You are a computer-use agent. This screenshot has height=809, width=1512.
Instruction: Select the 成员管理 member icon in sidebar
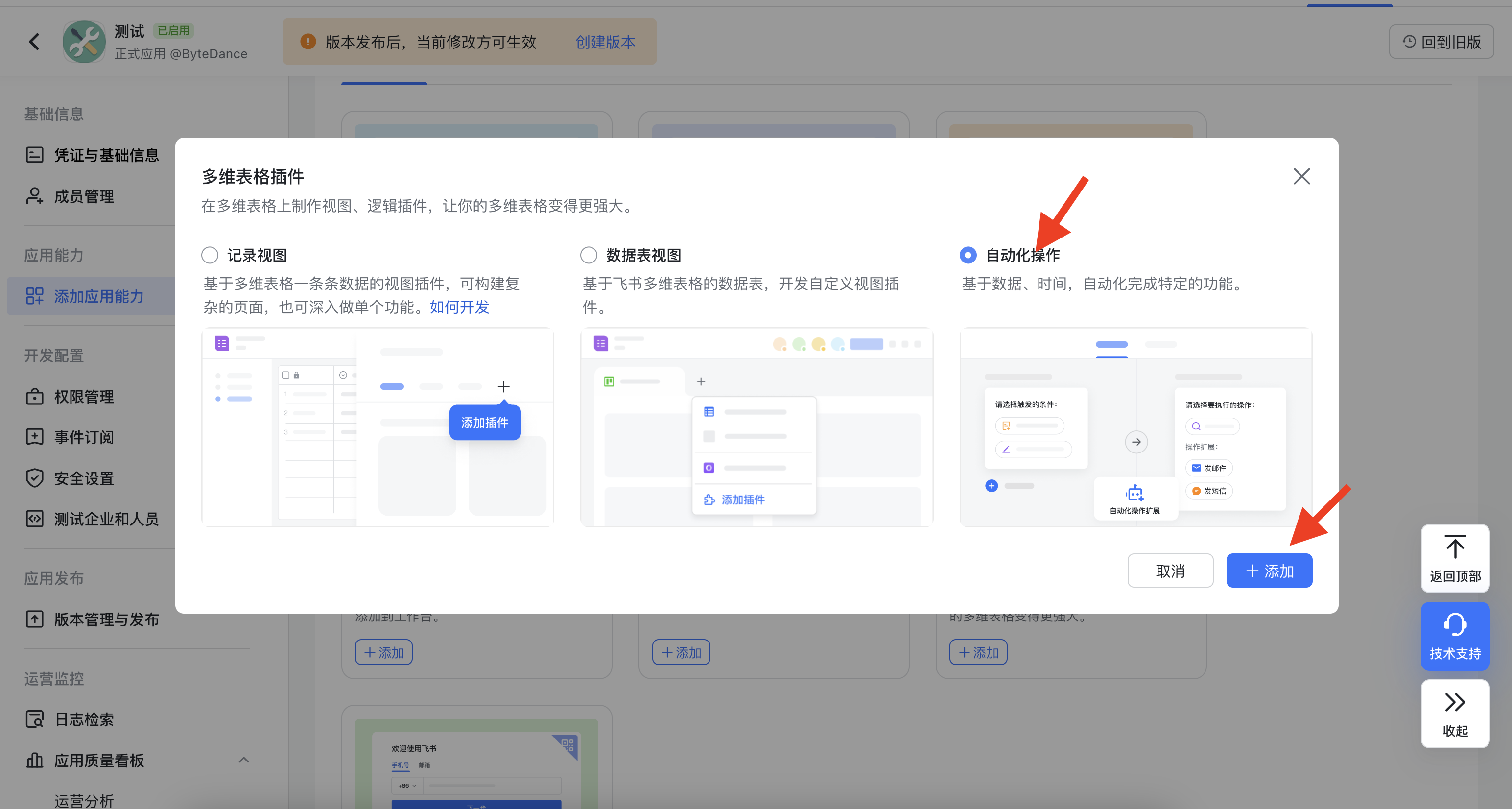[35, 196]
